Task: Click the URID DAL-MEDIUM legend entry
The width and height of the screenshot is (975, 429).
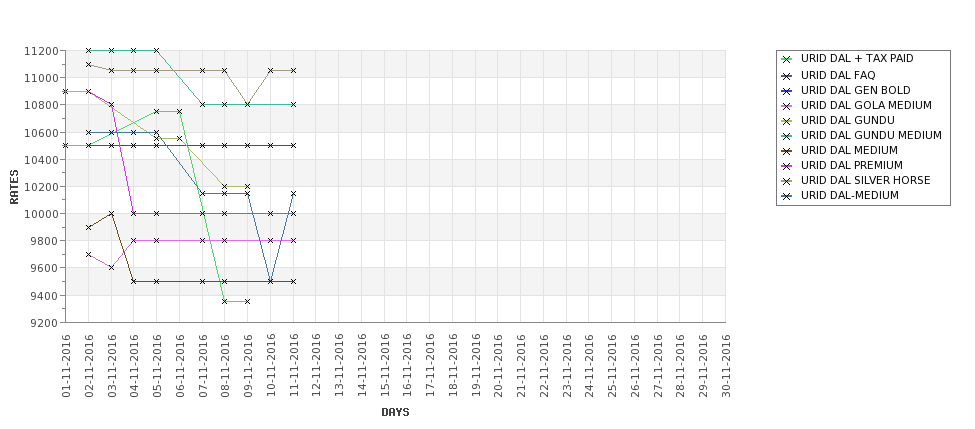Action: click(840, 195)
